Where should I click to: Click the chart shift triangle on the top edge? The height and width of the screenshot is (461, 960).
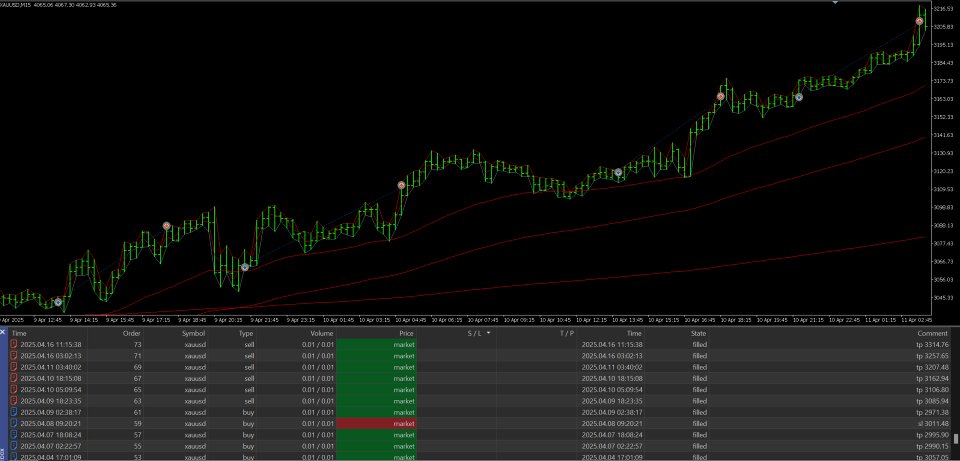tap(834, 3)
